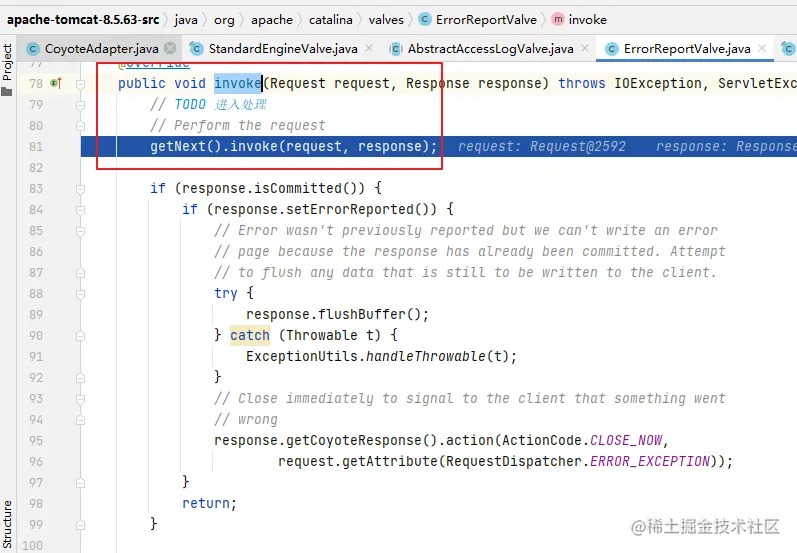Image resolution: width=797 pixels, height=553 pixels.
Task: Select the ErrorReportValve.java tab
Action: coord(687,49)
